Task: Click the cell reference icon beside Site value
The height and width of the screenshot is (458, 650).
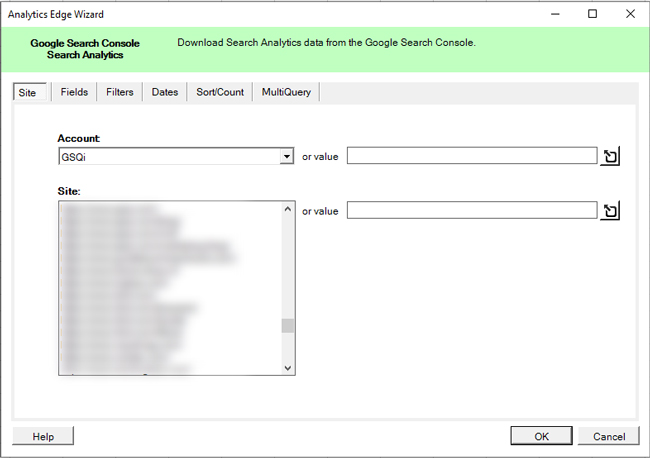Action: pos(610,211)
